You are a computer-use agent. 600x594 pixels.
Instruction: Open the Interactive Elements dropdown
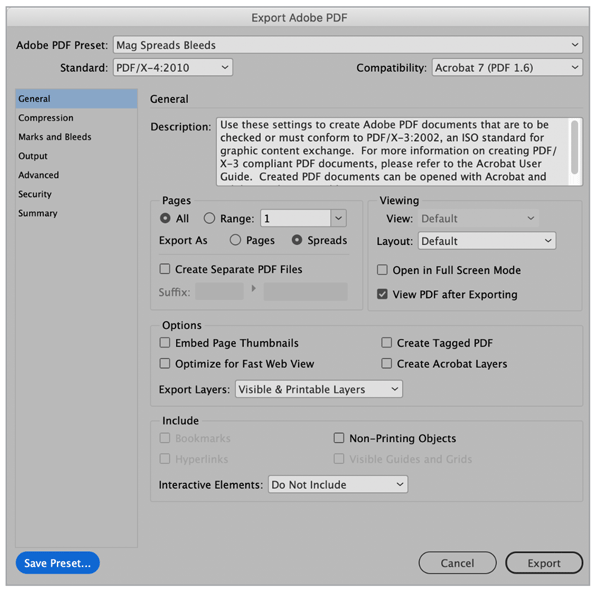tap(338, 485)
